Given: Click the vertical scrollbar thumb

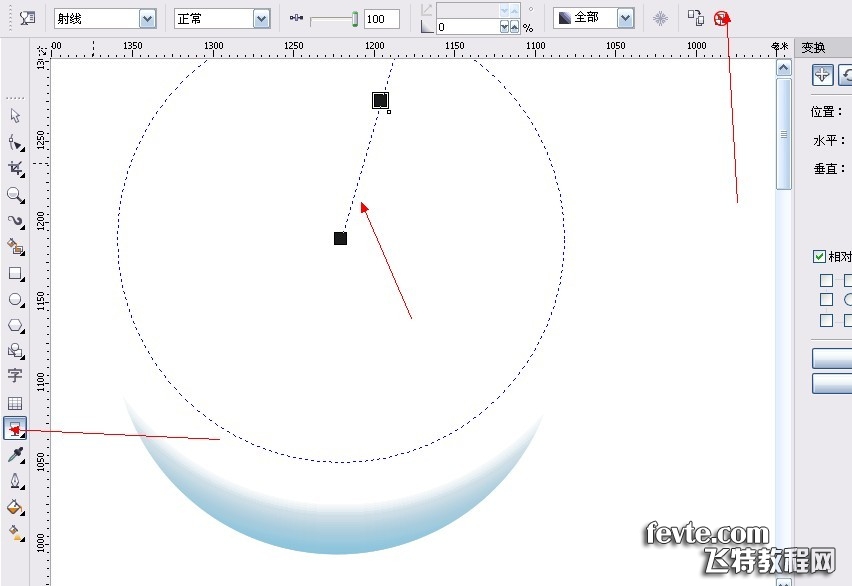Looking at the screenshot, I should pyautogui.click(x=784, y=134).
